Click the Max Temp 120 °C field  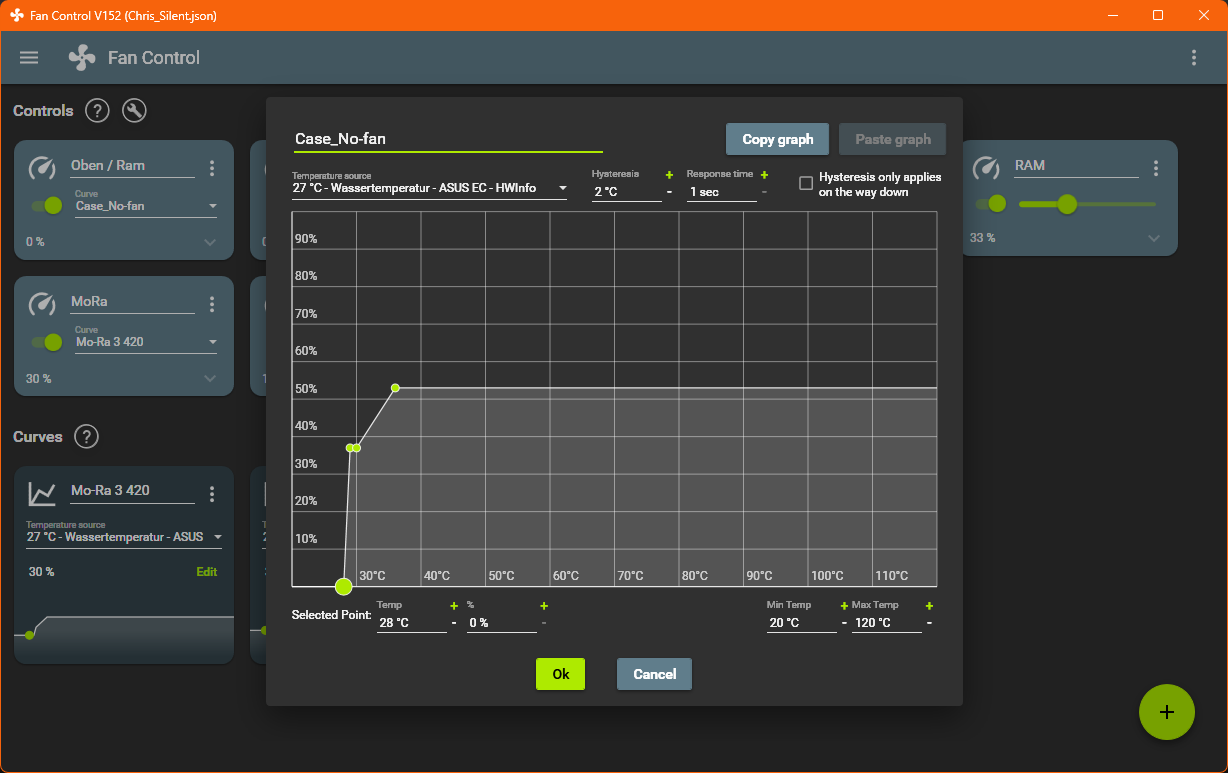tap(887, 623)
